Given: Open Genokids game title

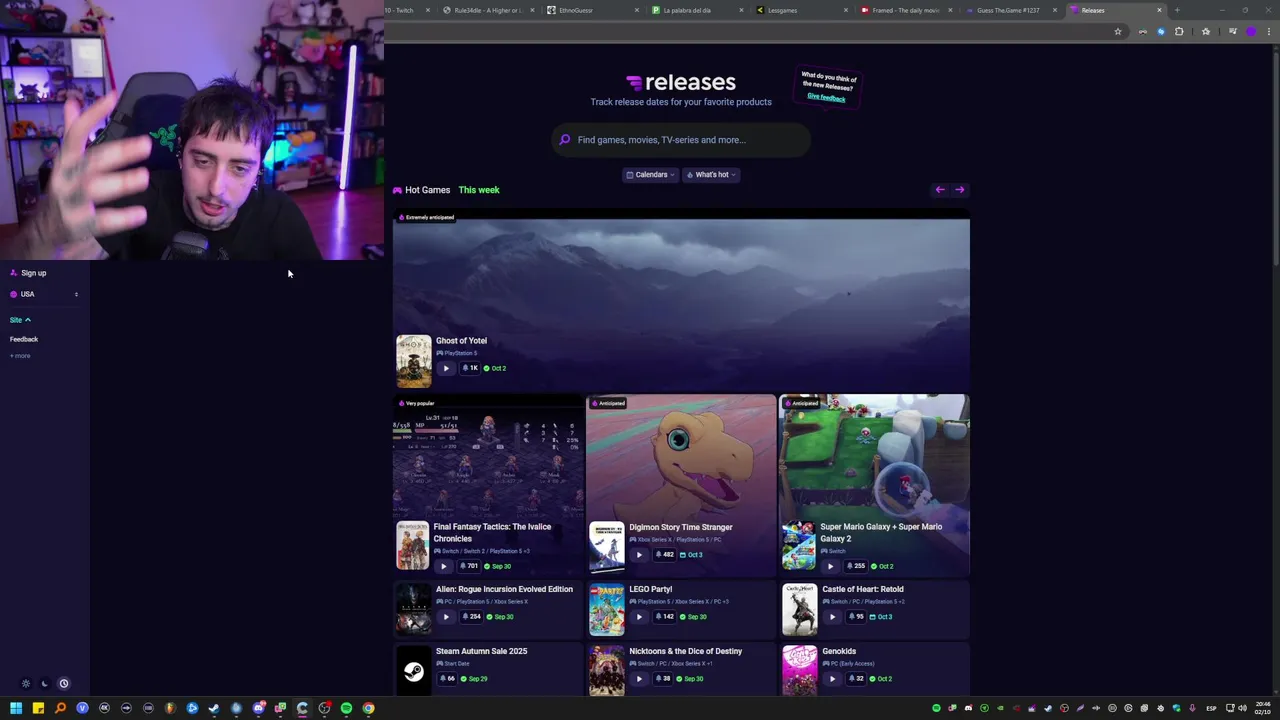Looking at the screenshot, I should coord(839,651).
